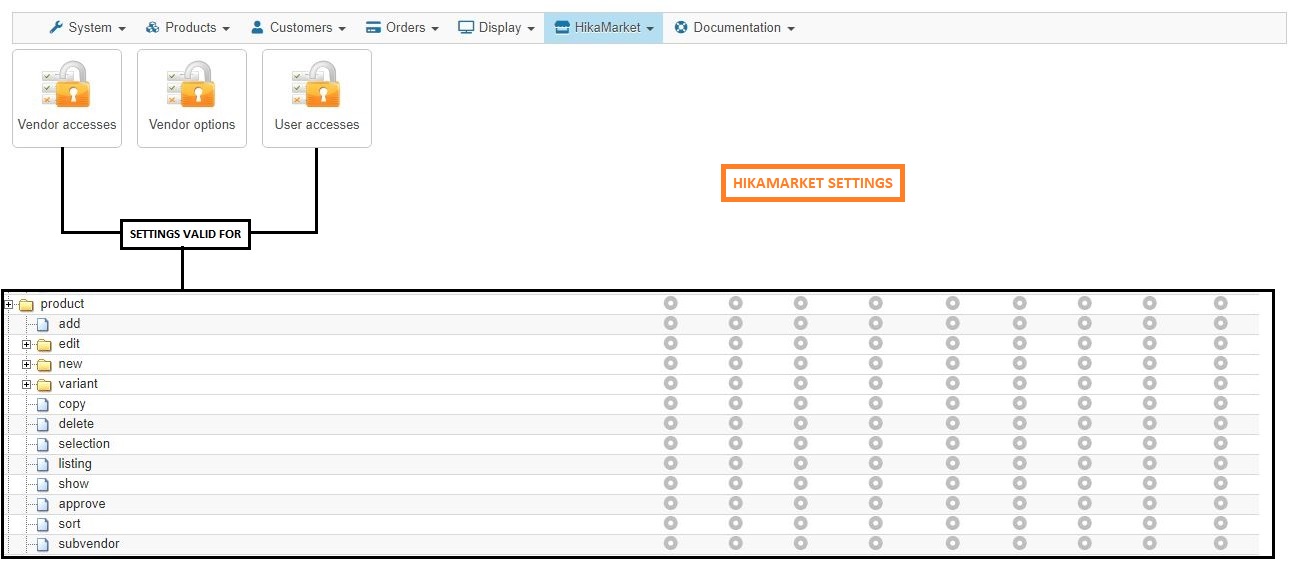Open the System menu
The width and height of the screenshot is (1292, 567).
click(x=87, y=28)
